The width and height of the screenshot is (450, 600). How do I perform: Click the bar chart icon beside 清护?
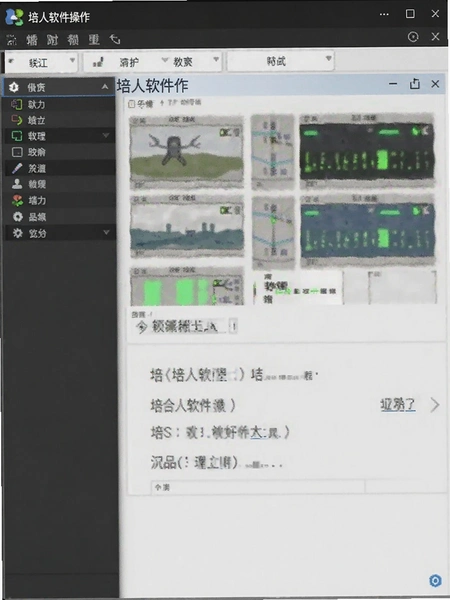tap(98, 62)
